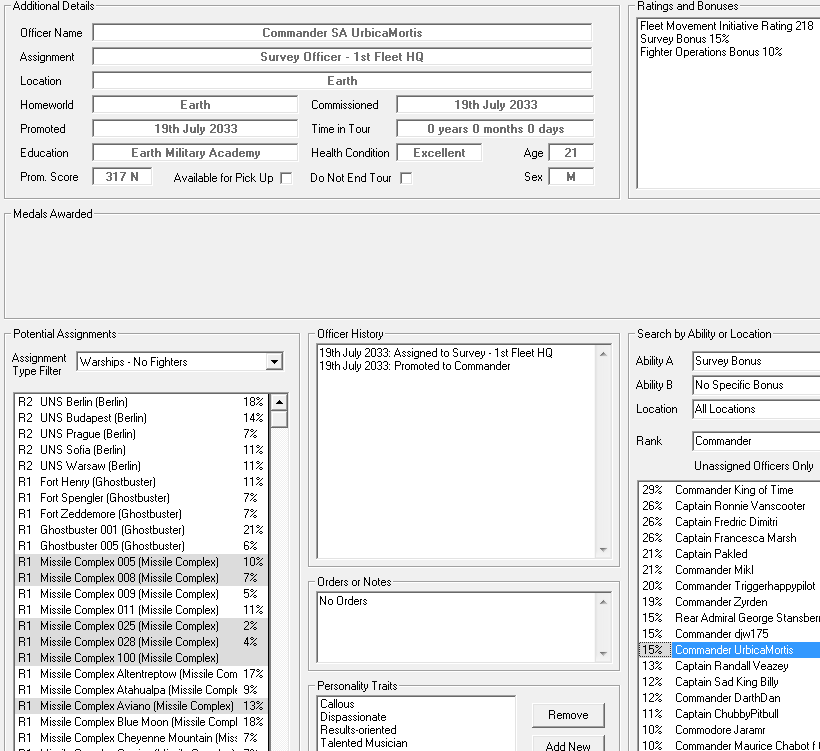
Task: Select Captain Ronnie Vanscooter in officer list
Action: tap(730, 506)
